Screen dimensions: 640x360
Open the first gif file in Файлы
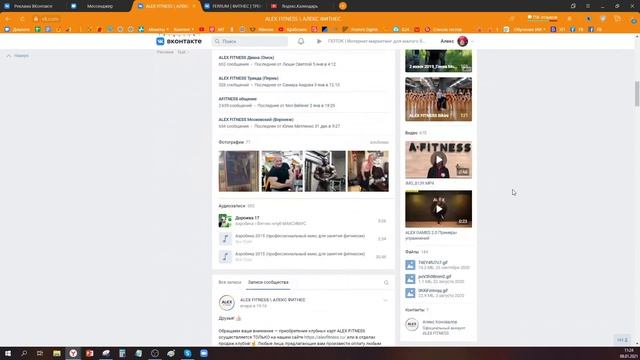pyautogui.click(x=433, y=262)
